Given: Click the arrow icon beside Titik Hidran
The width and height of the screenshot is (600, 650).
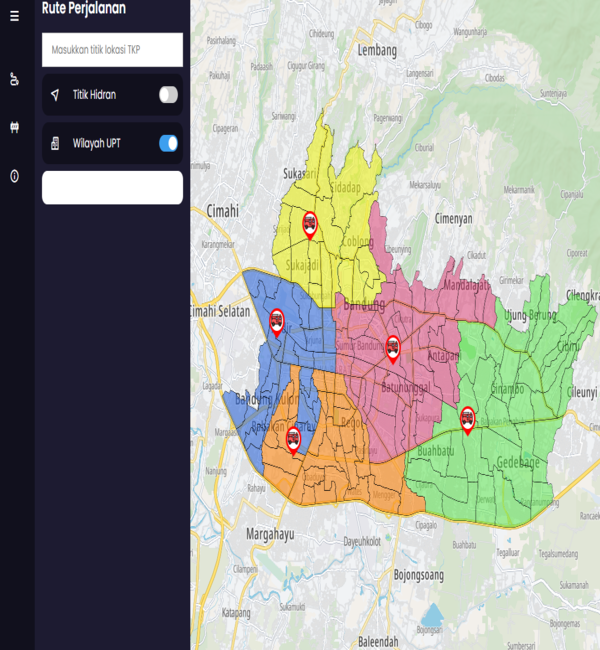Looking at the screenshot, I should [56, 95].
